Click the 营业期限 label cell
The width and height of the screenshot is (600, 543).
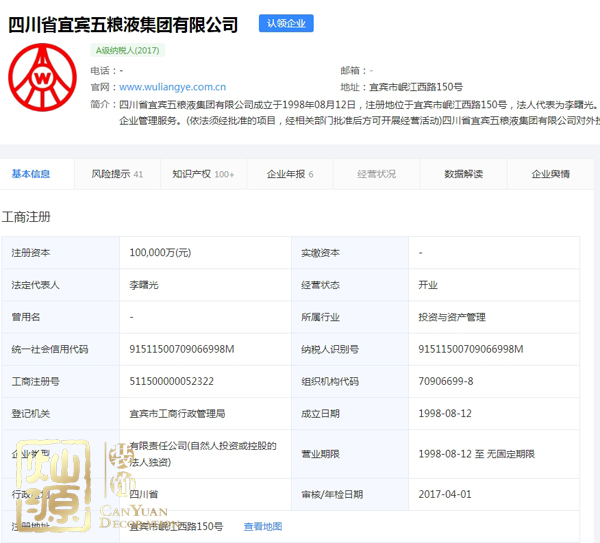[x=350, y=454]
